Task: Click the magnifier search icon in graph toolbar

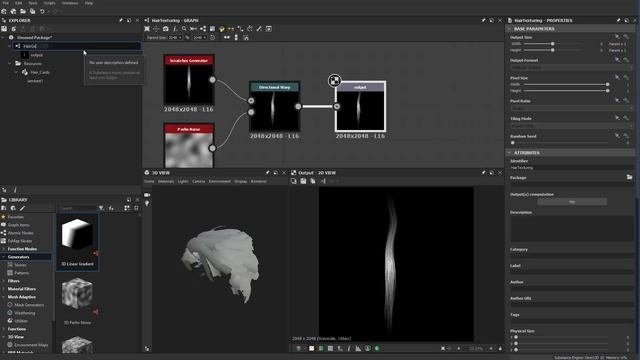Action: point(184,29)
